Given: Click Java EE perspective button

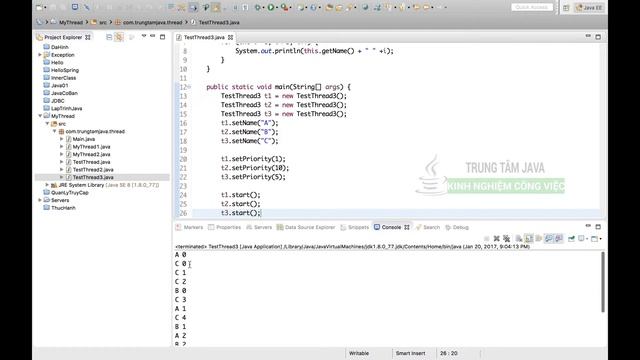Looking at the screenshot, I should (x=589, y=7).
